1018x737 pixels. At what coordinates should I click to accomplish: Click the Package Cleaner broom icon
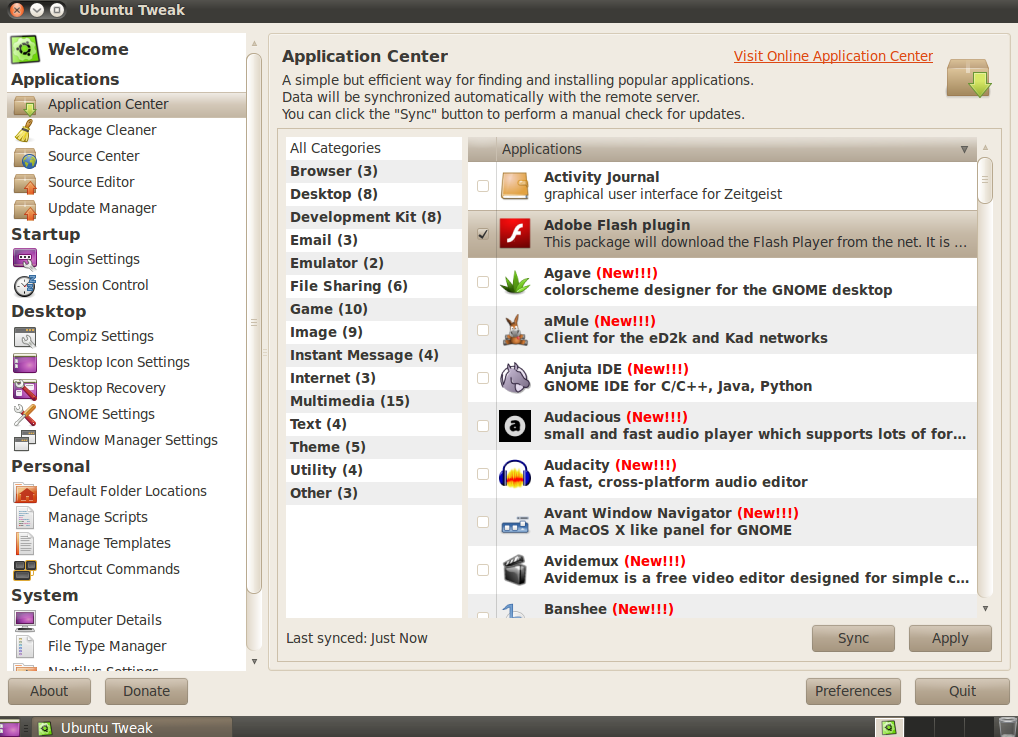(25, 131)
